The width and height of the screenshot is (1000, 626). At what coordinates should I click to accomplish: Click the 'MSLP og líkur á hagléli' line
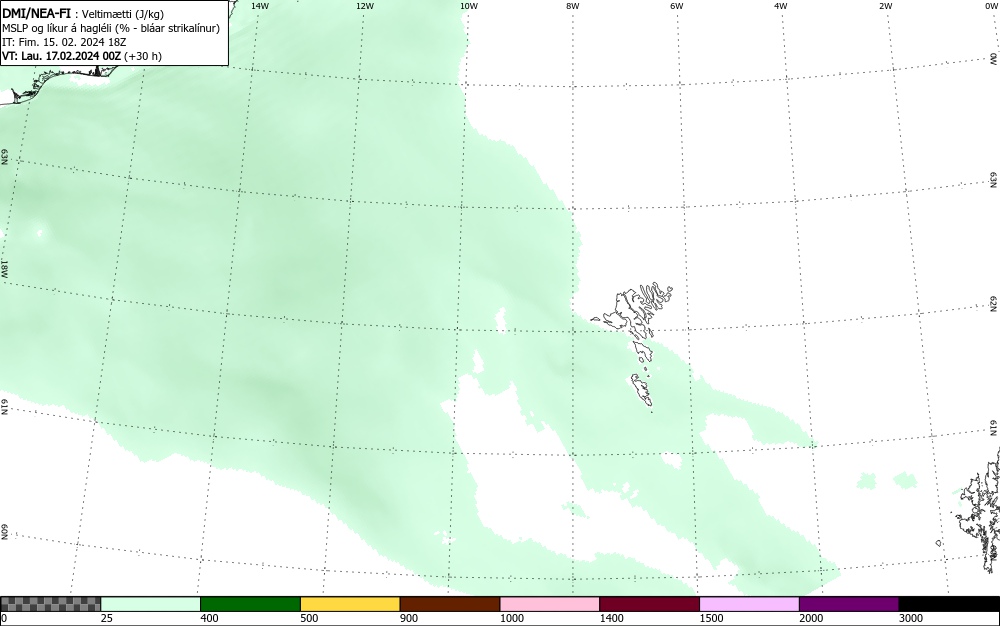(111, 28)
